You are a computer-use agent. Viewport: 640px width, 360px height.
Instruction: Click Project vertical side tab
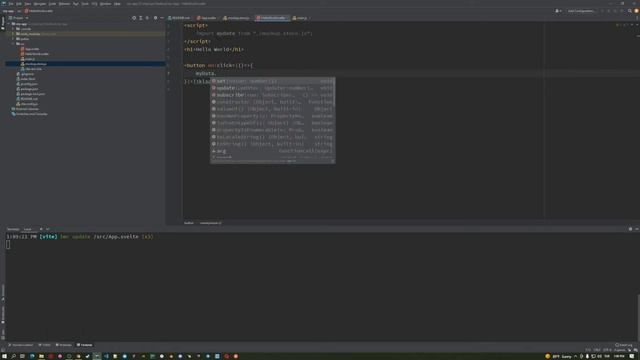(x=2, y=23)
